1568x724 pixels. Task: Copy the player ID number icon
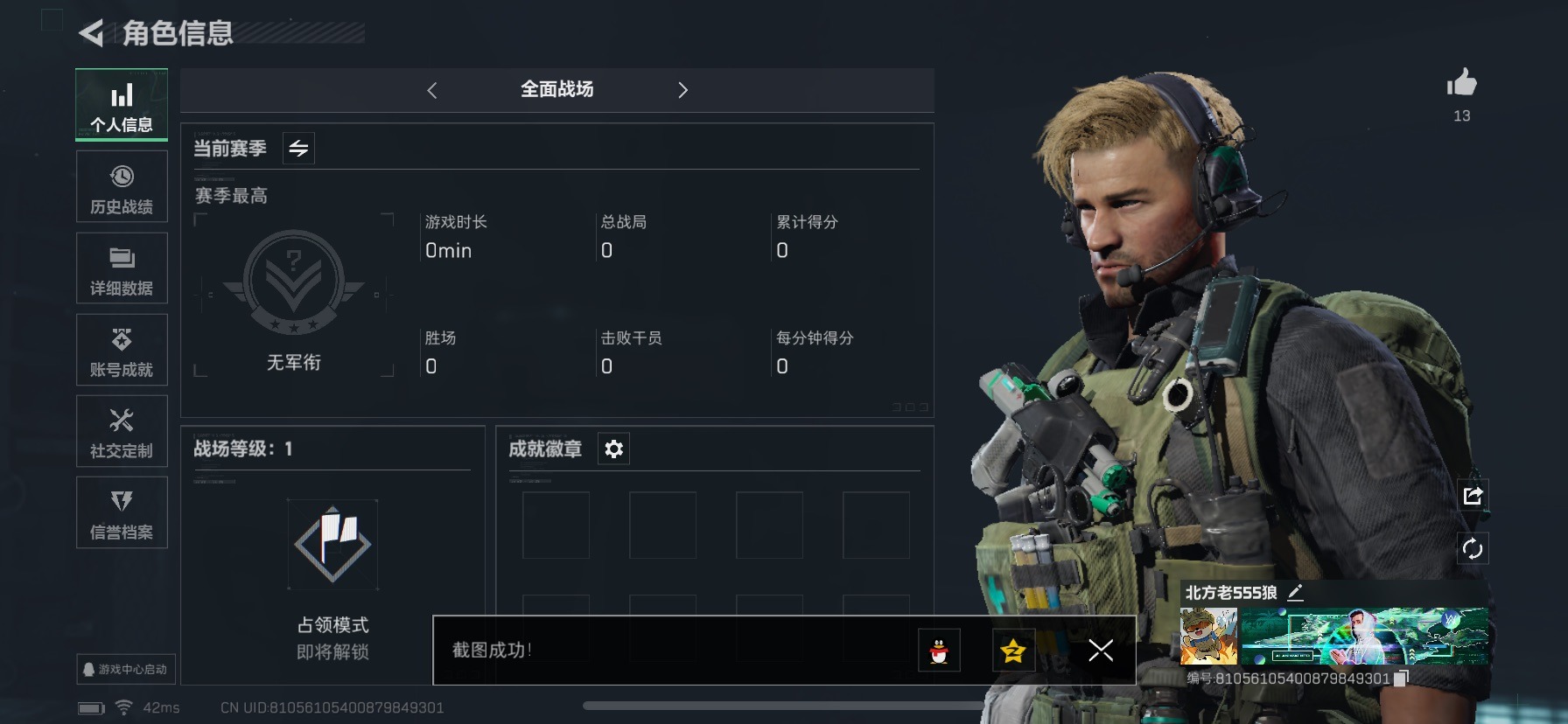tap(1401, 678)
